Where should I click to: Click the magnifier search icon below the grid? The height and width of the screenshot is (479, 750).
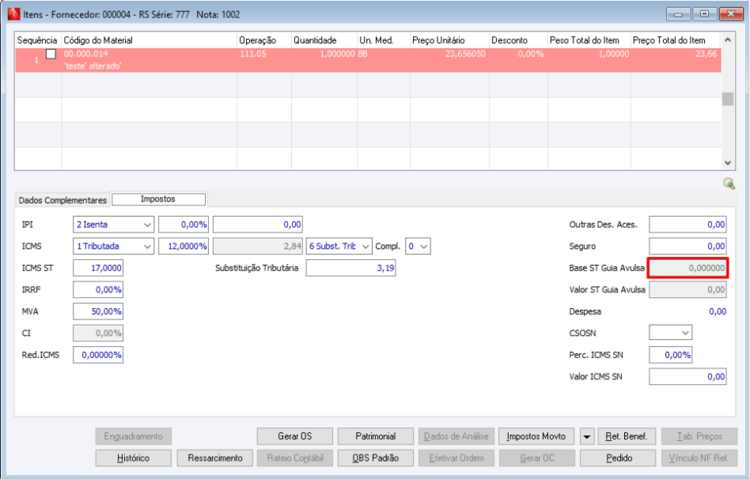(x=728, y=184)
